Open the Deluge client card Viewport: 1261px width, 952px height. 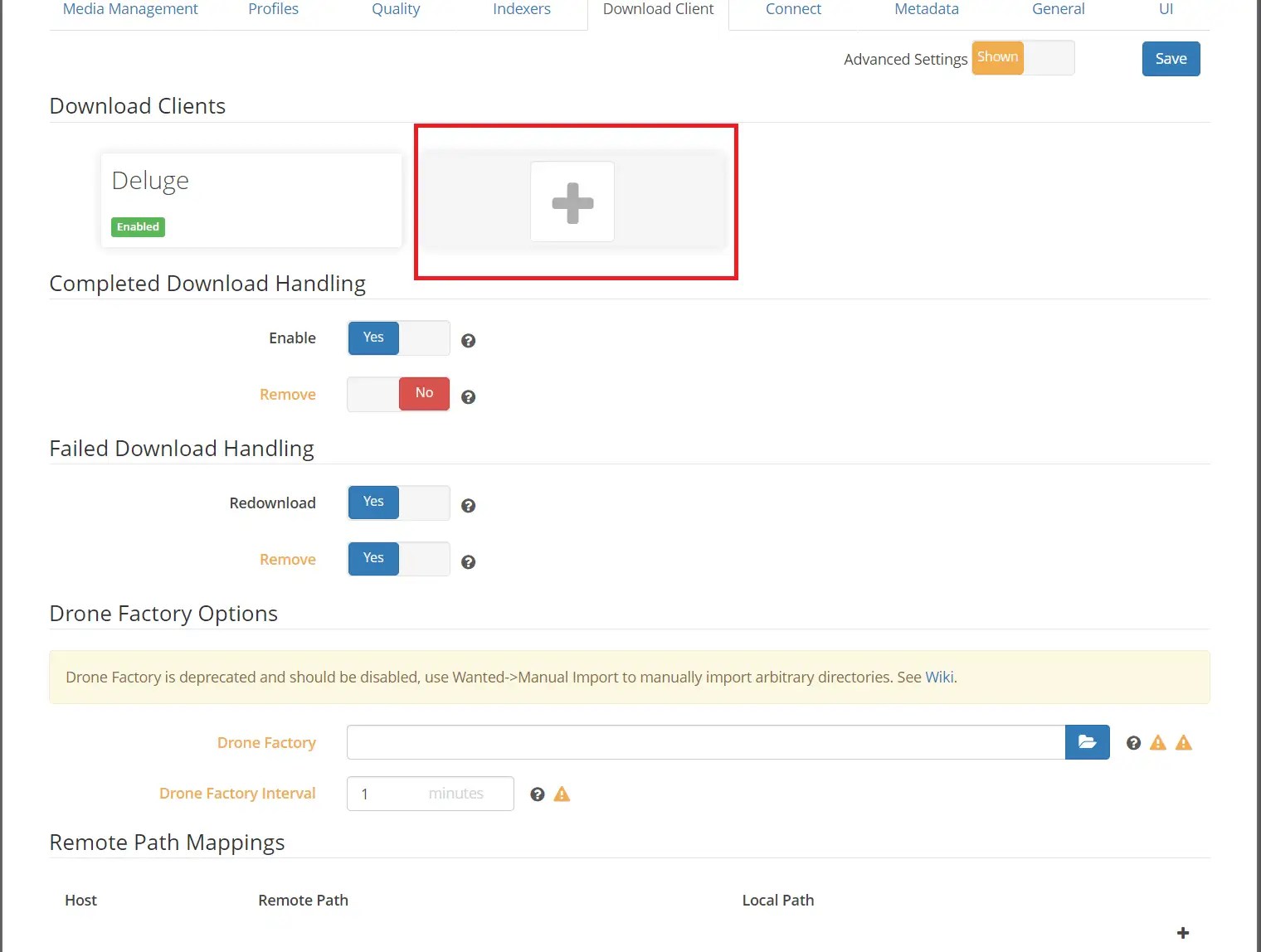[251, 201]
